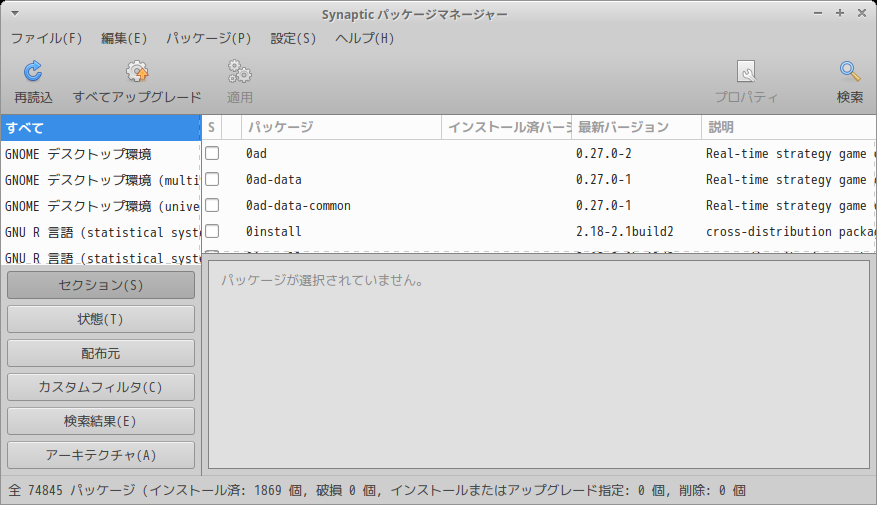Click the セクション(S) filter button
Viewport: 877px width, 505px height.
[101, 285]
